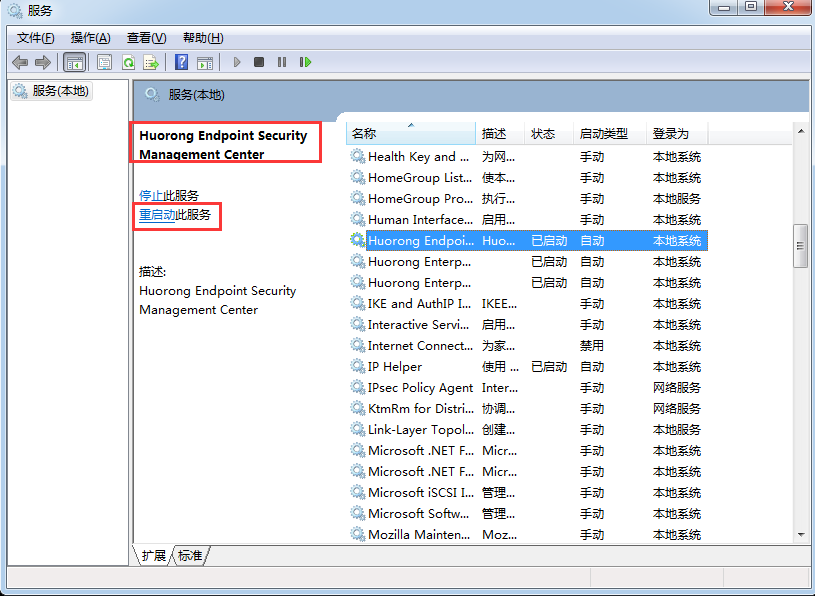Select gear icon of Link-Layer Topol service
This screenshot has width=815, height=596.
tap(357, 430)
